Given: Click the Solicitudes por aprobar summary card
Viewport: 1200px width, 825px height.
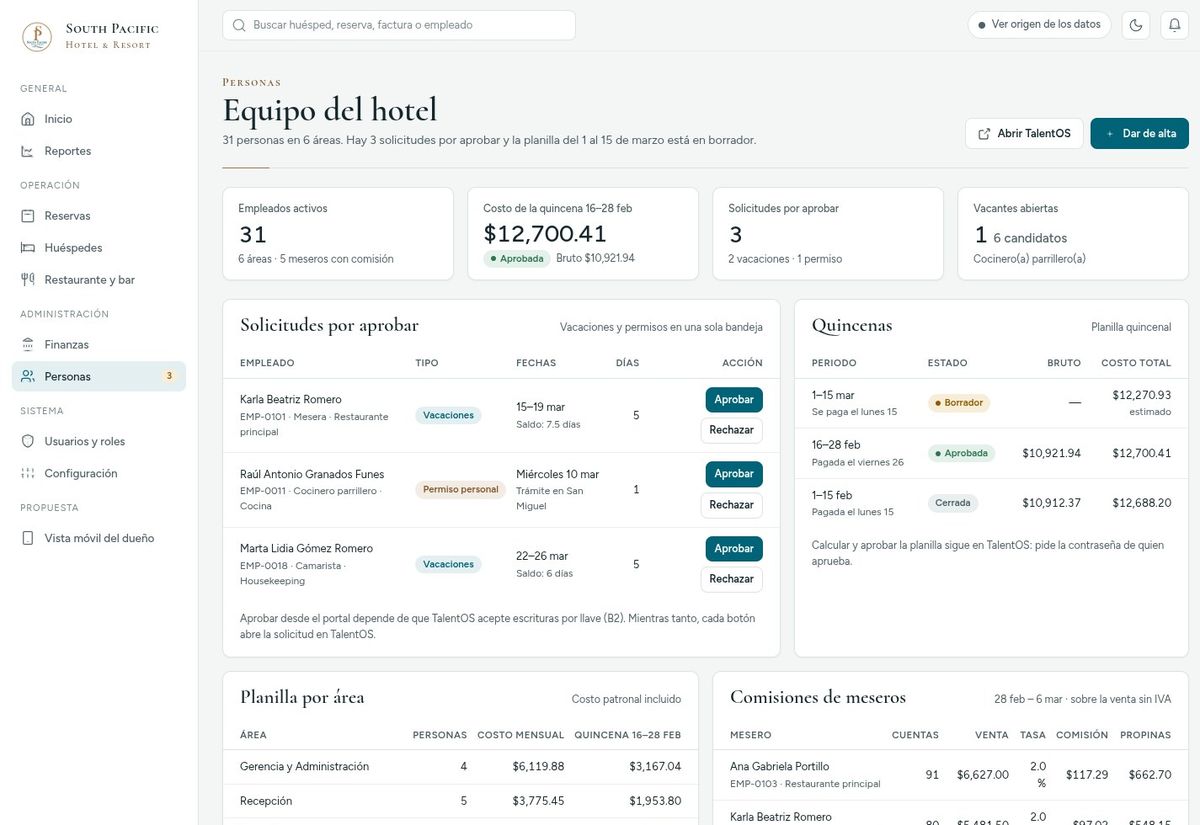Looking at the screenshot, I should 828,234.
